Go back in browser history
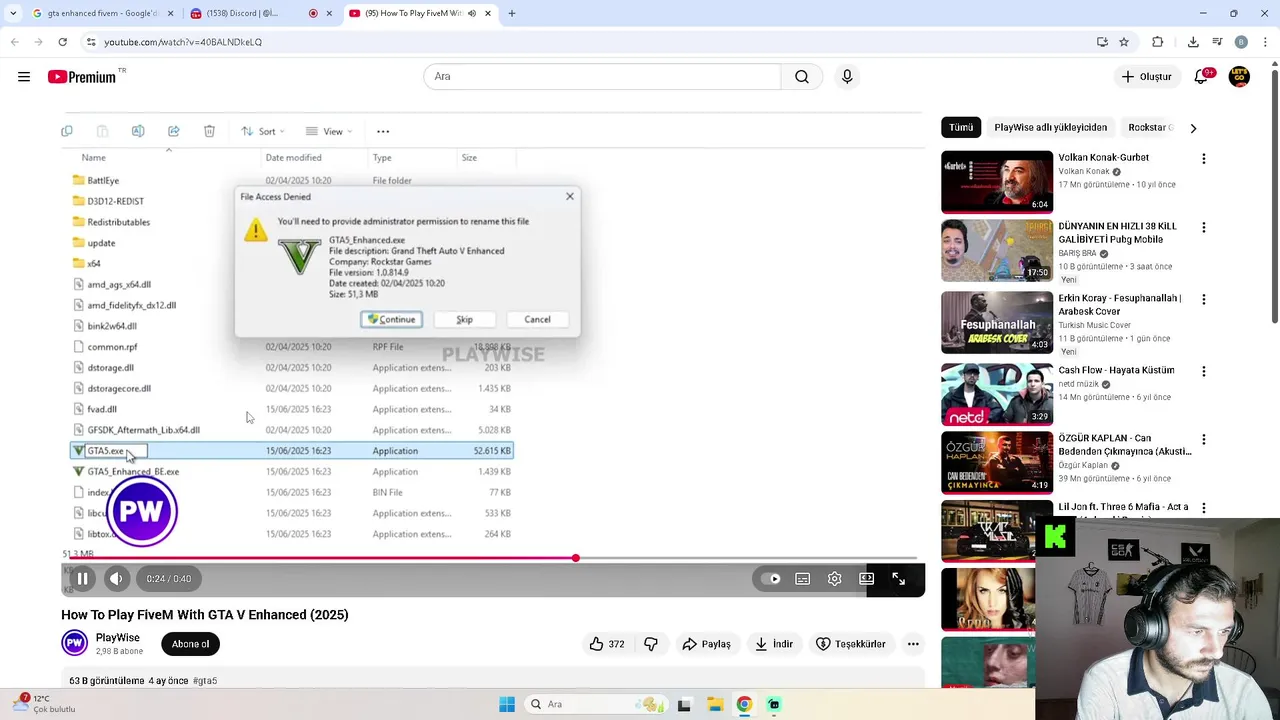 [15, 42]
